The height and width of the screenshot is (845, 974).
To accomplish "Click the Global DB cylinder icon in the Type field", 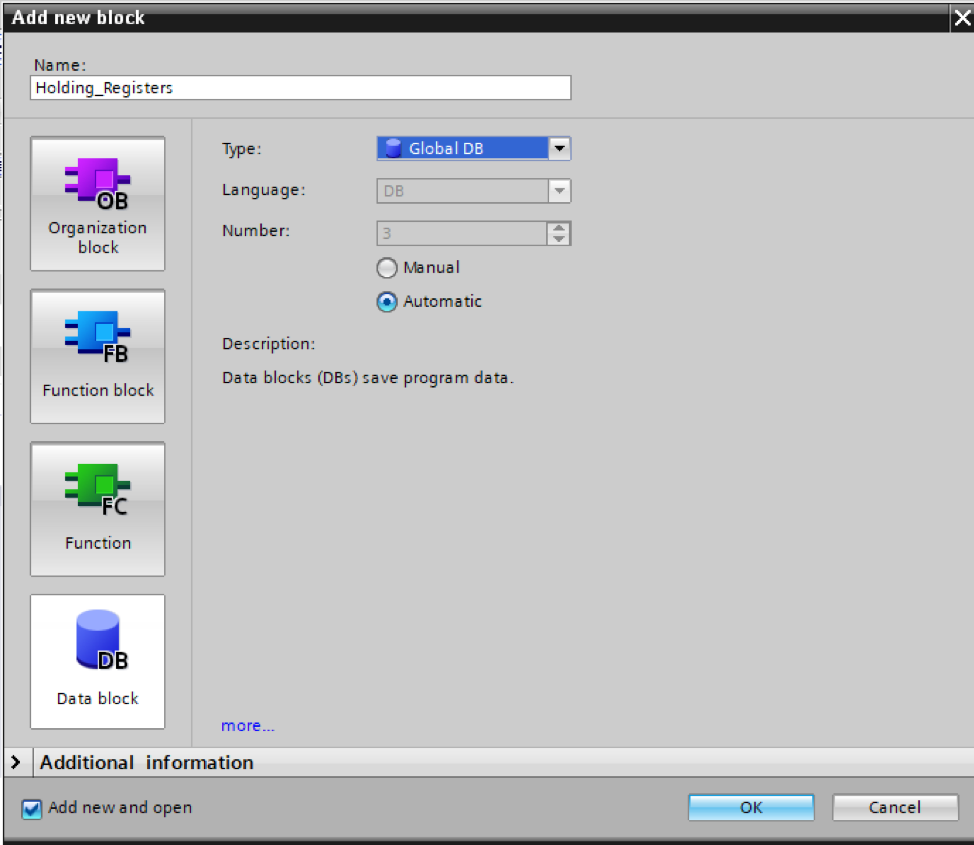I will click(393, 148).
